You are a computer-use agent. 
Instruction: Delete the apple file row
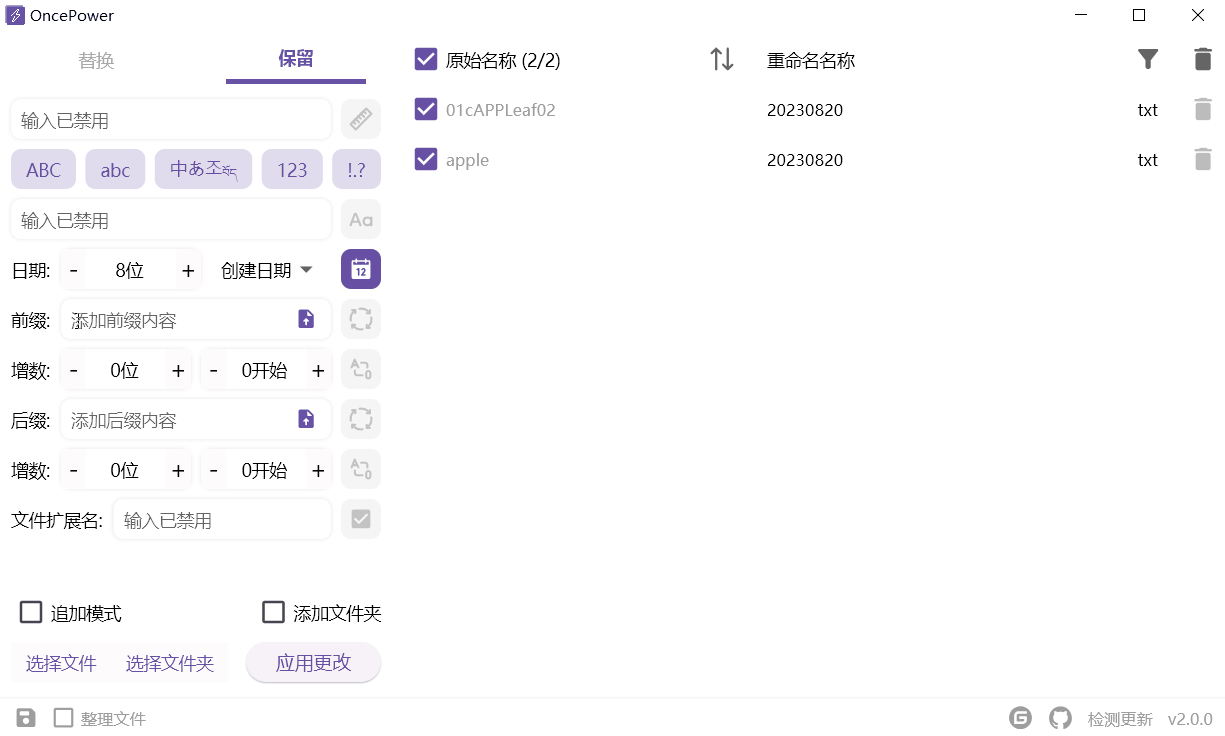coord(1203,160)
